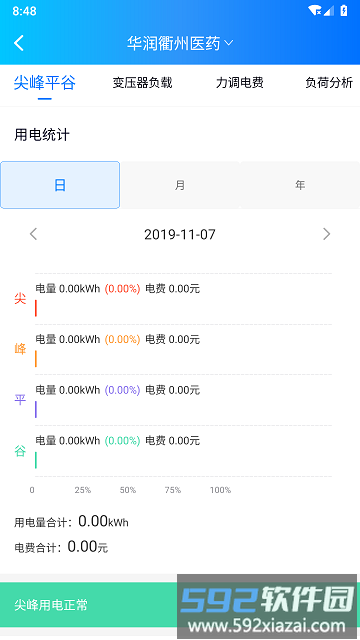Click the 75% axis label
This screenshot has height=640, width=360.
[x=173, y=490]
